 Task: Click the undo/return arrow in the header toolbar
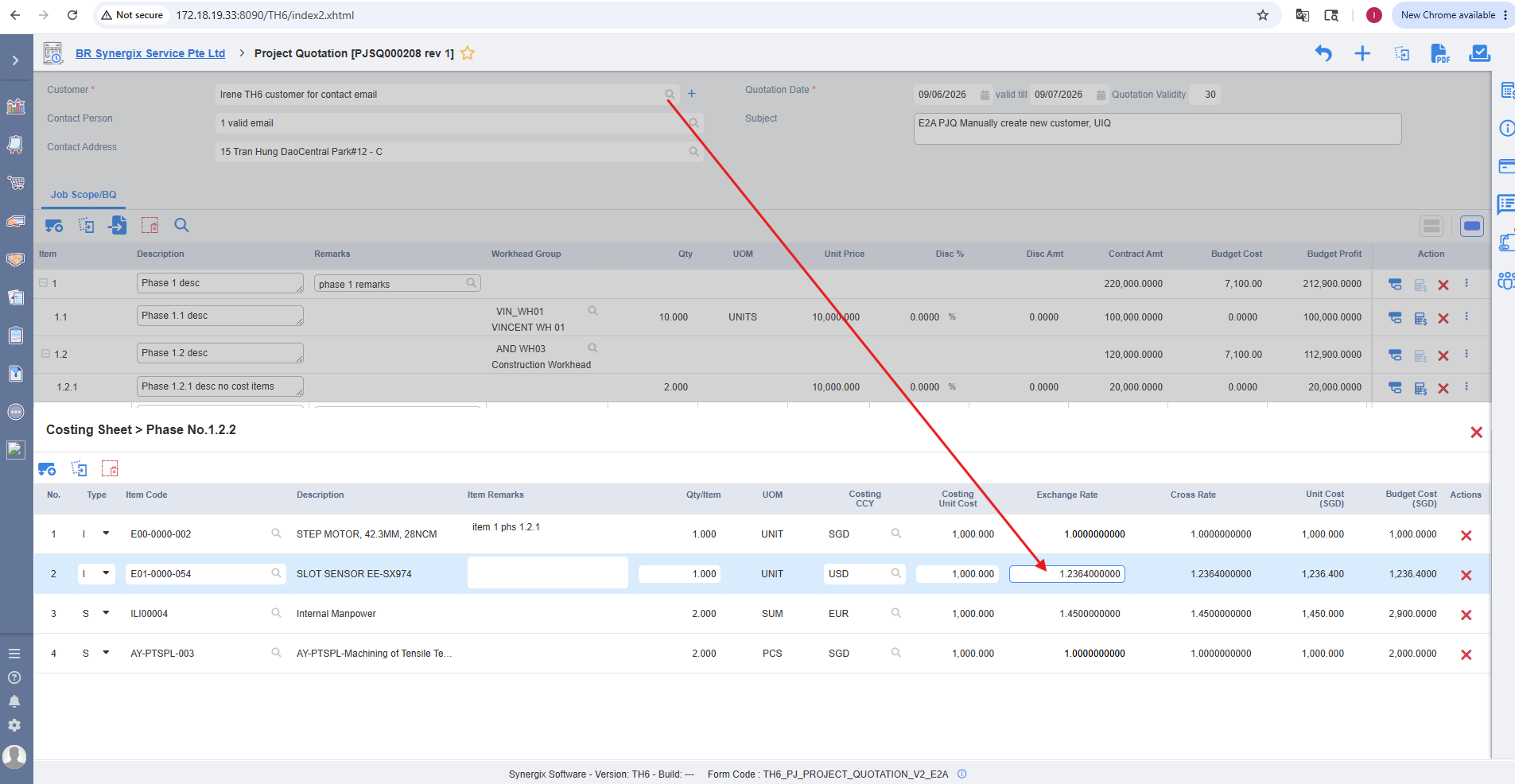1323,53
